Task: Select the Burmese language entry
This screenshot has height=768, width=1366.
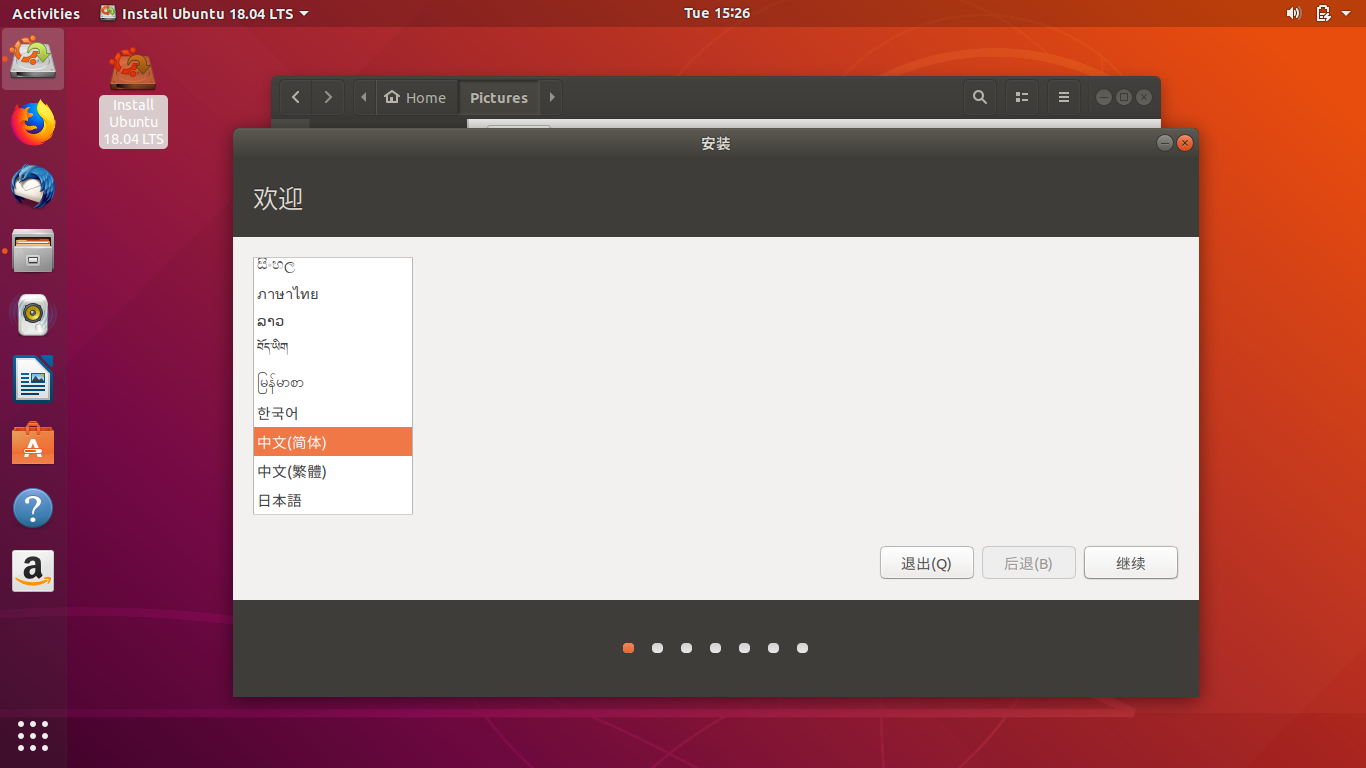Action: coord(333,382)
